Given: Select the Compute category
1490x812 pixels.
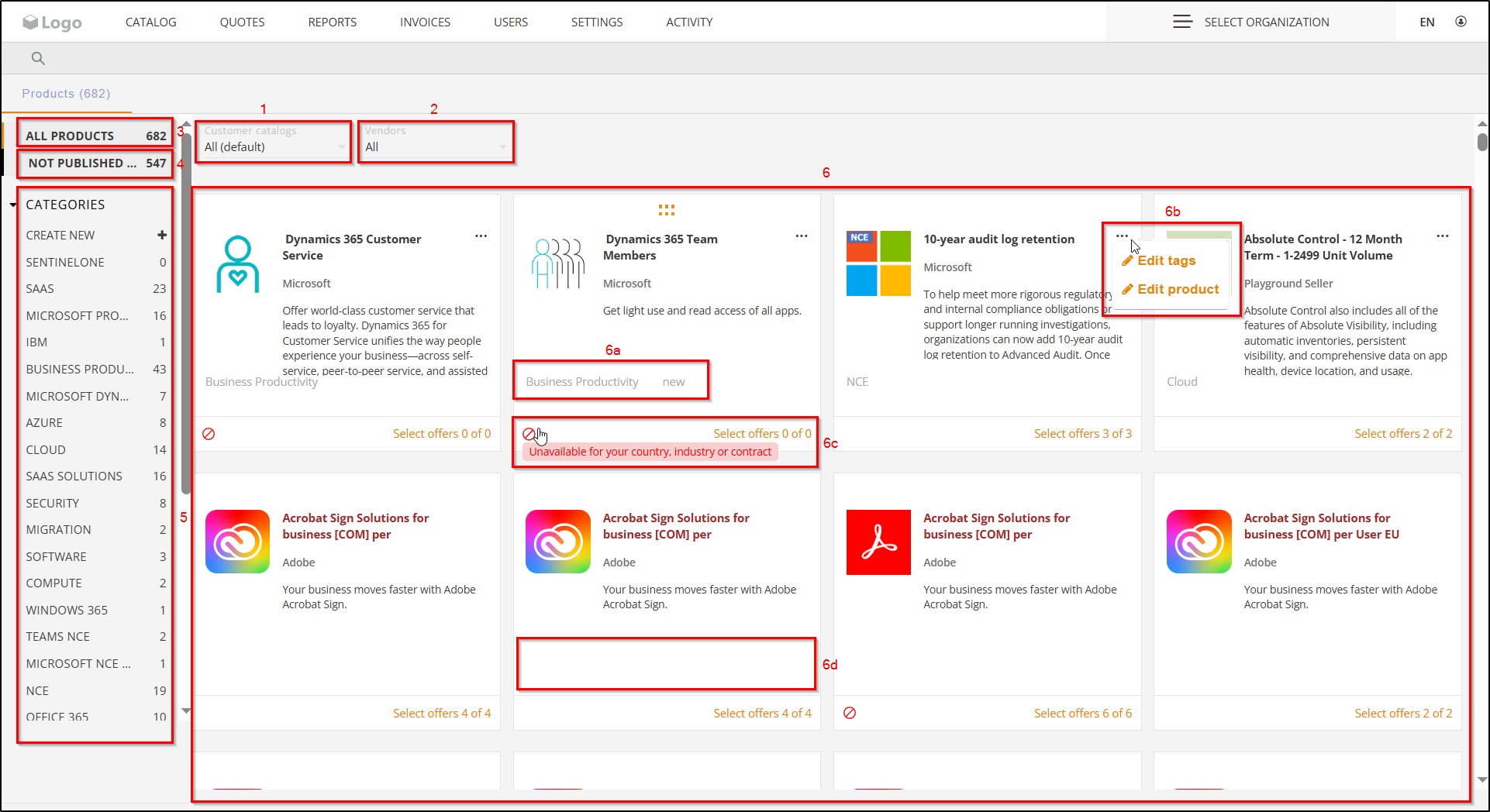Looking at the screenshot, I should click(96, 583).
